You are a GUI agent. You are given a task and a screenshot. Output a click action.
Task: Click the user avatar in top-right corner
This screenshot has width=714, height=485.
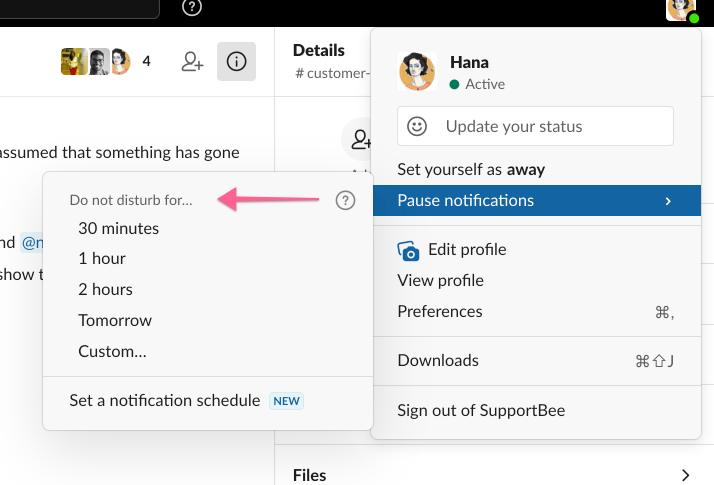point(681,9)
